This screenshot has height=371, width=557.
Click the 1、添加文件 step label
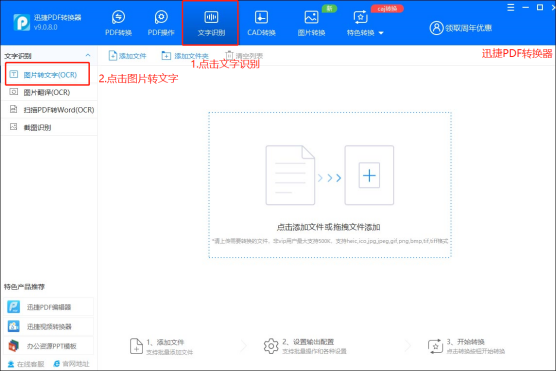166,342
